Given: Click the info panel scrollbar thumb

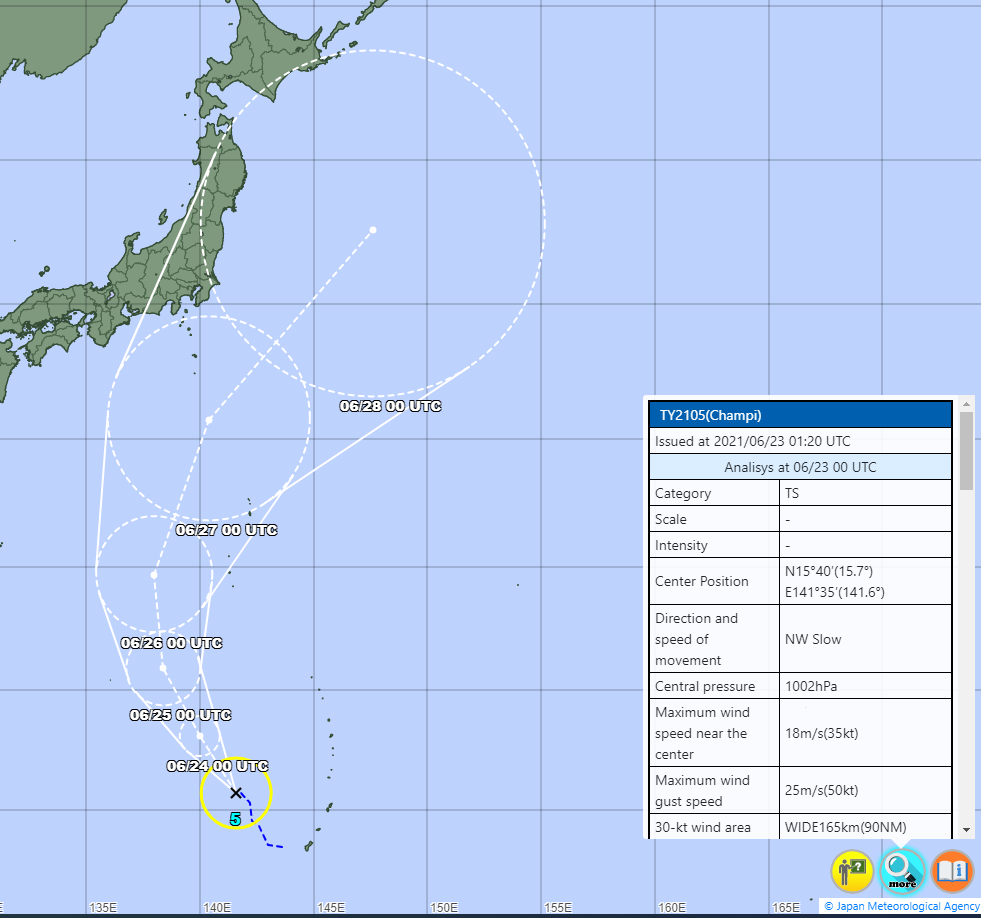Looking at the screenshot, I should [x=966, y=451].
